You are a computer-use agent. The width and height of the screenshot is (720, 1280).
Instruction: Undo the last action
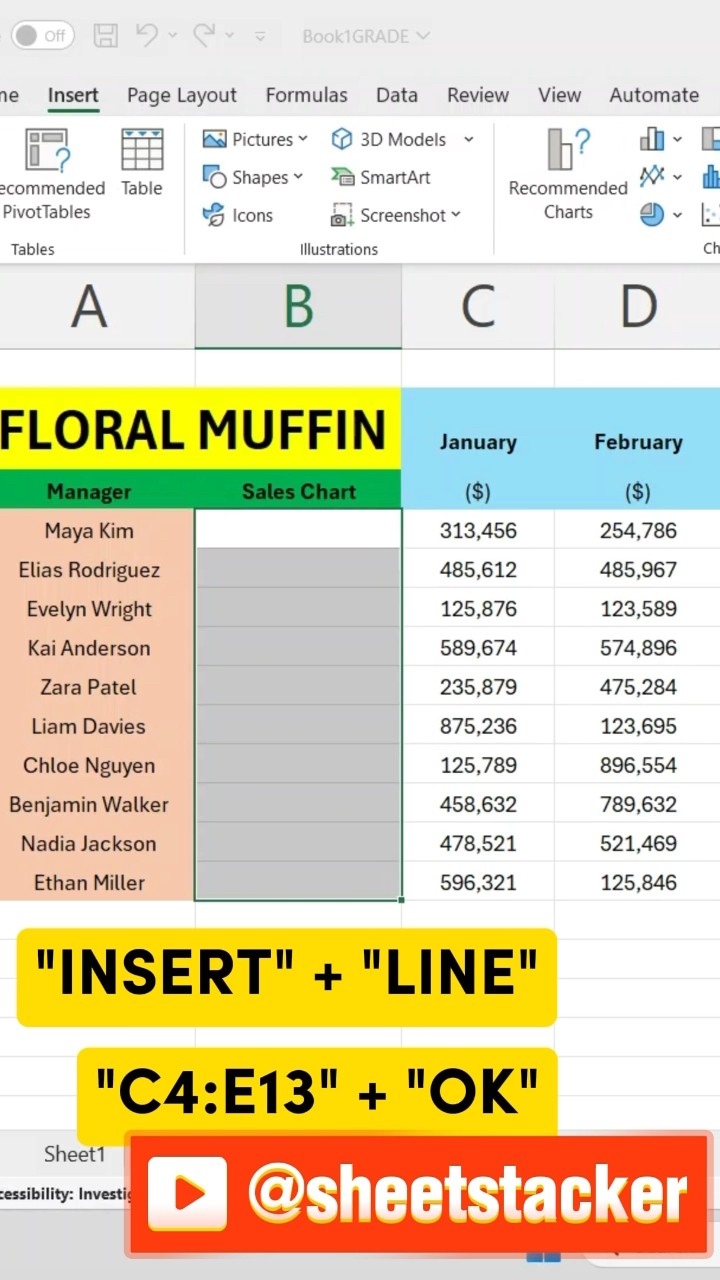point(147,36)
